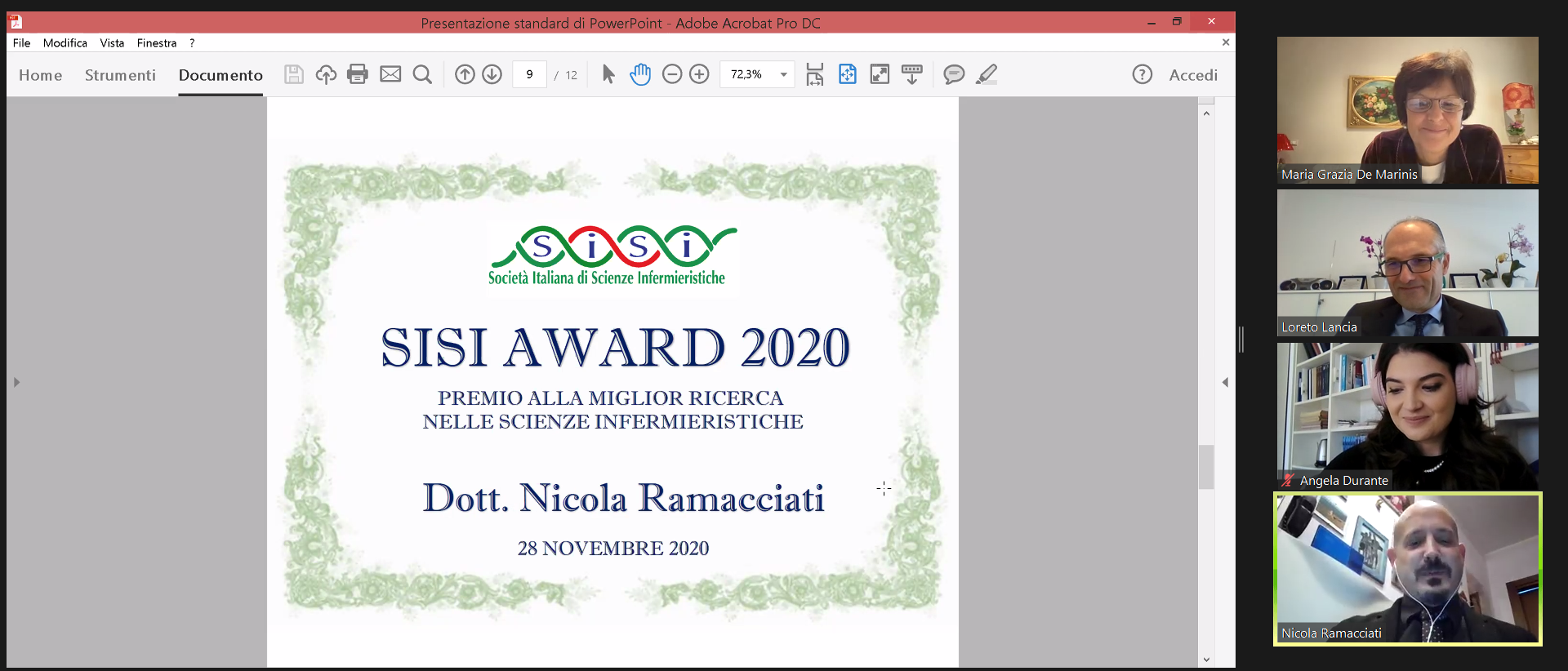Open the zoom level dropdown arrow

click(784, 74)
